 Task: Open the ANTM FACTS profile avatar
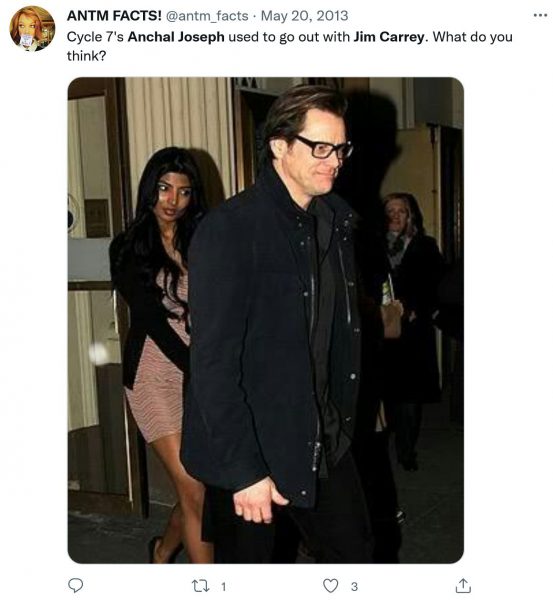pos(32,29)
